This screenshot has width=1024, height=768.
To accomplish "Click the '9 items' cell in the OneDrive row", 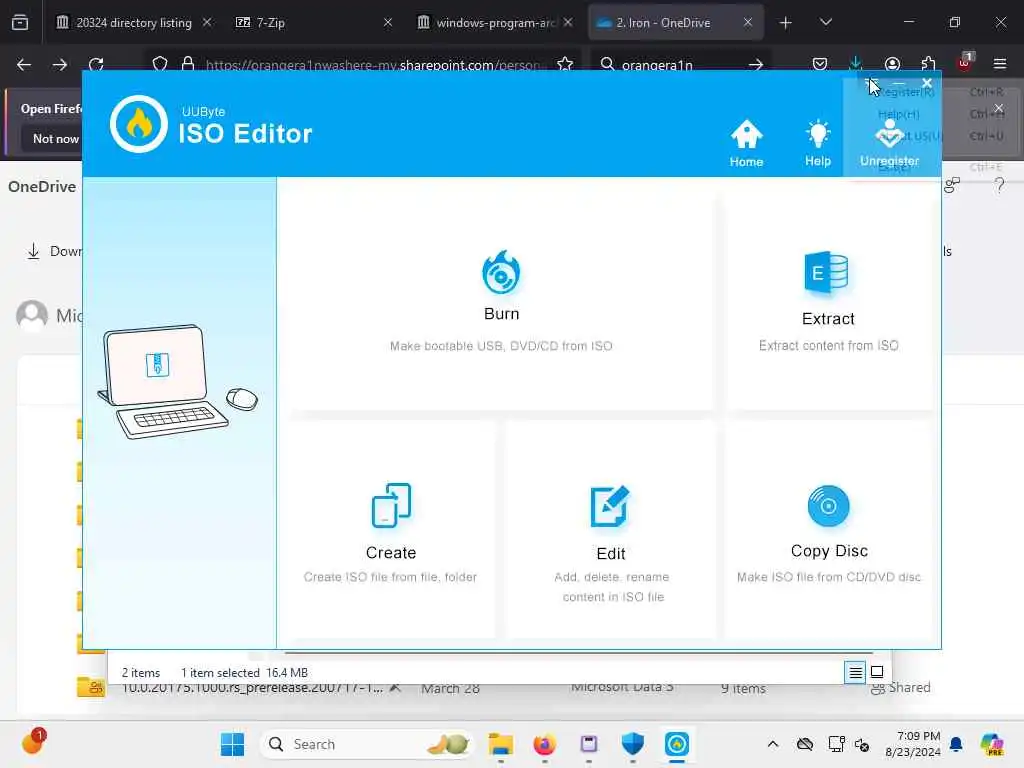I will coord(743,688).
